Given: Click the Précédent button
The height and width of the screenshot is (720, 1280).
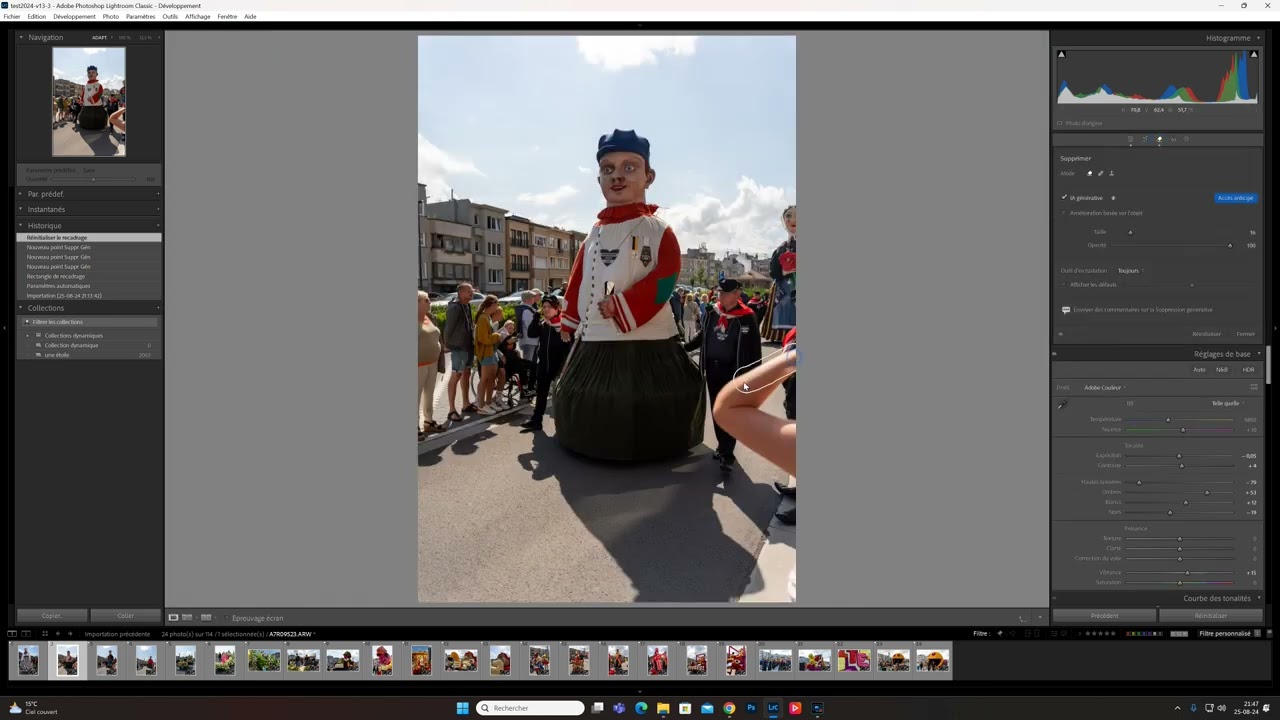Looking at the screenshot, I should pyautogui.click(x=1105, y=616).
